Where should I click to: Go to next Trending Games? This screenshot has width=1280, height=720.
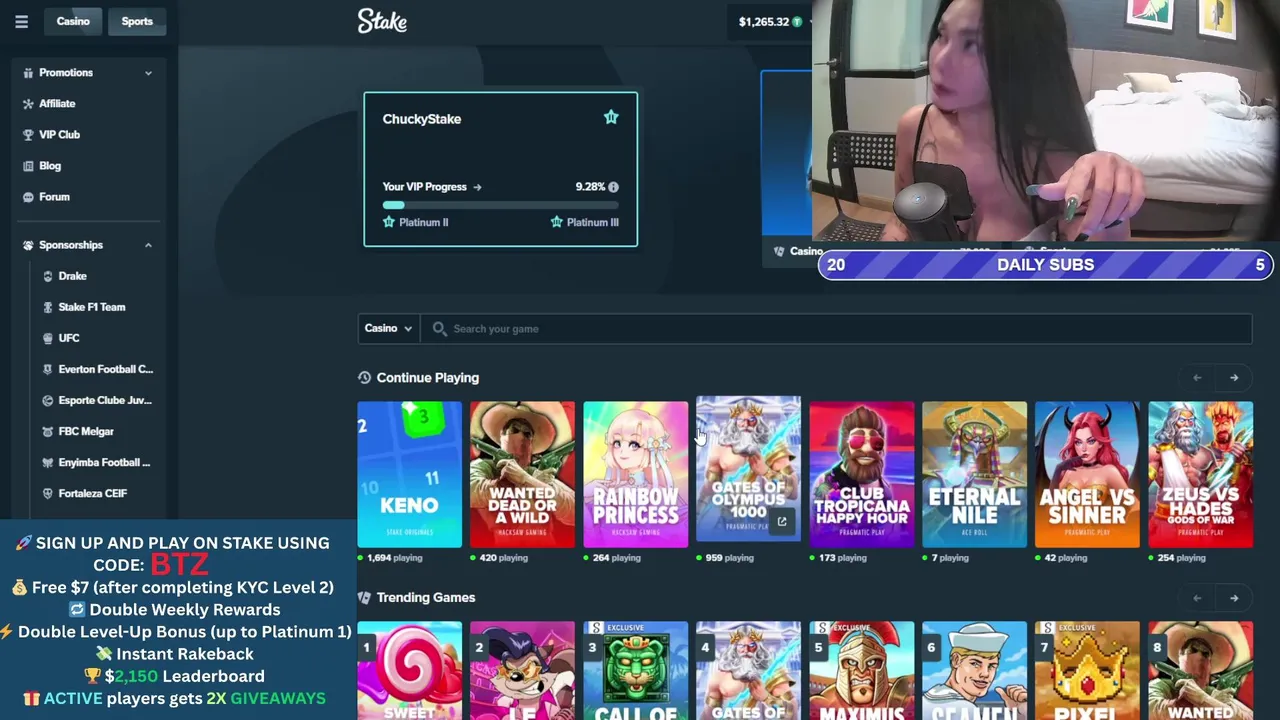click(1234, 597)
